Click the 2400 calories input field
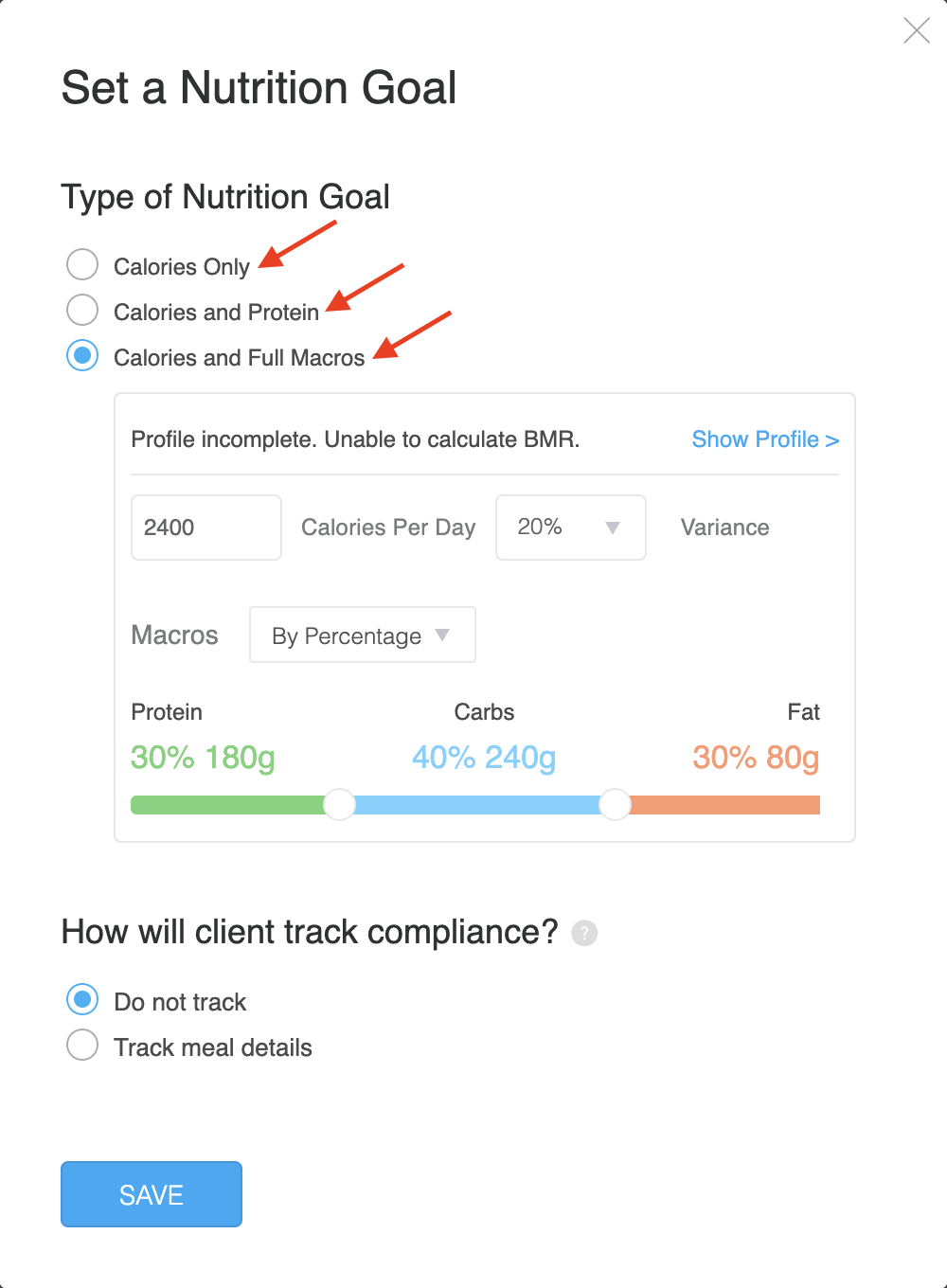The width and height of the screenshot is (947, 1288). (x=206, y=528)
